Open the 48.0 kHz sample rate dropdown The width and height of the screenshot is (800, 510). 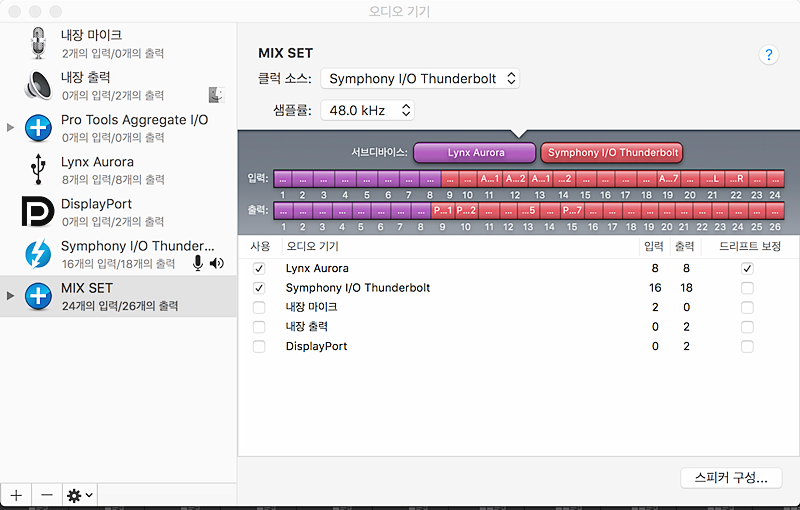coord(367,110)
